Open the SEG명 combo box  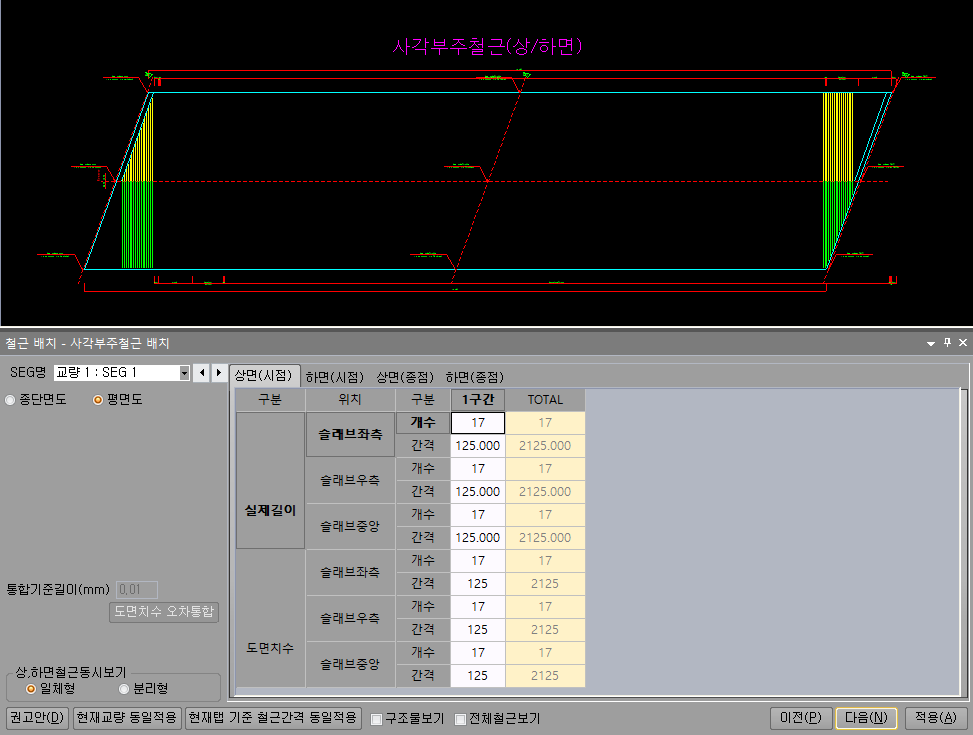(122, 372)
